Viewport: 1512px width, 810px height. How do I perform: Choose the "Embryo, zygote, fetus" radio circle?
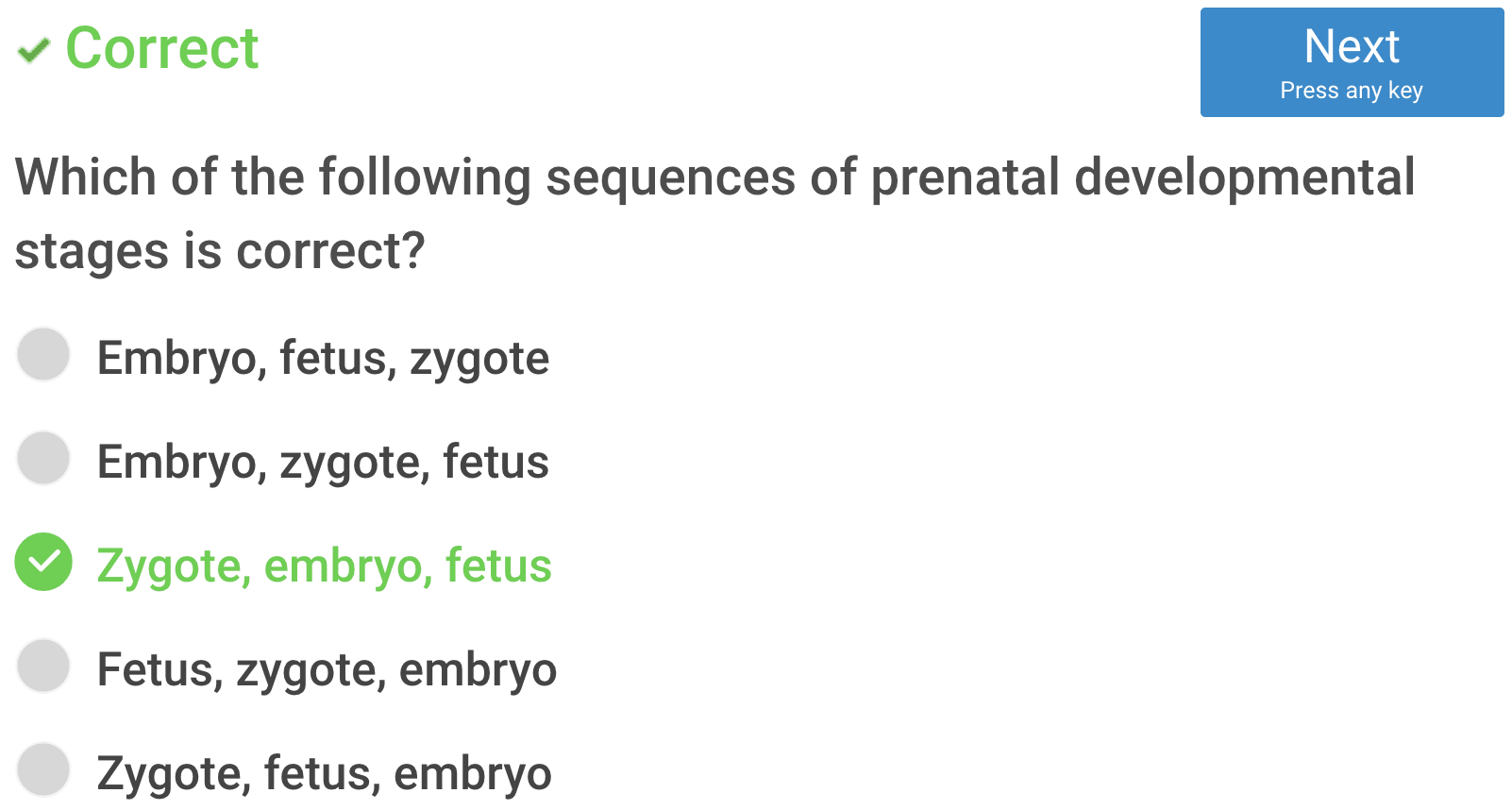point(43,458)
